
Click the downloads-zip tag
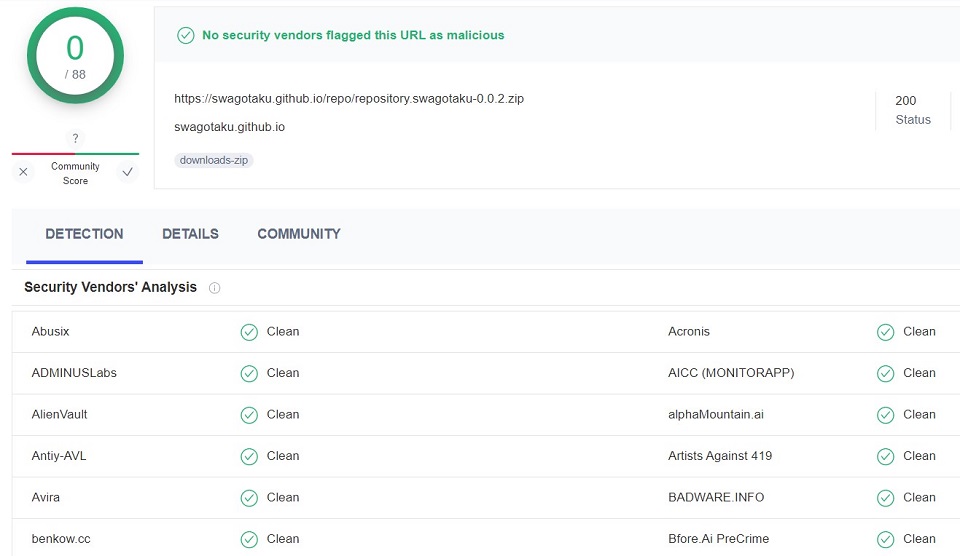[x=214, y=160]
